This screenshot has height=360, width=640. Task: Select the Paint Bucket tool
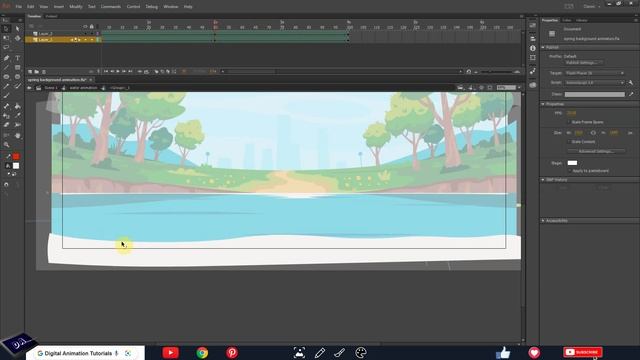[18, 106]
